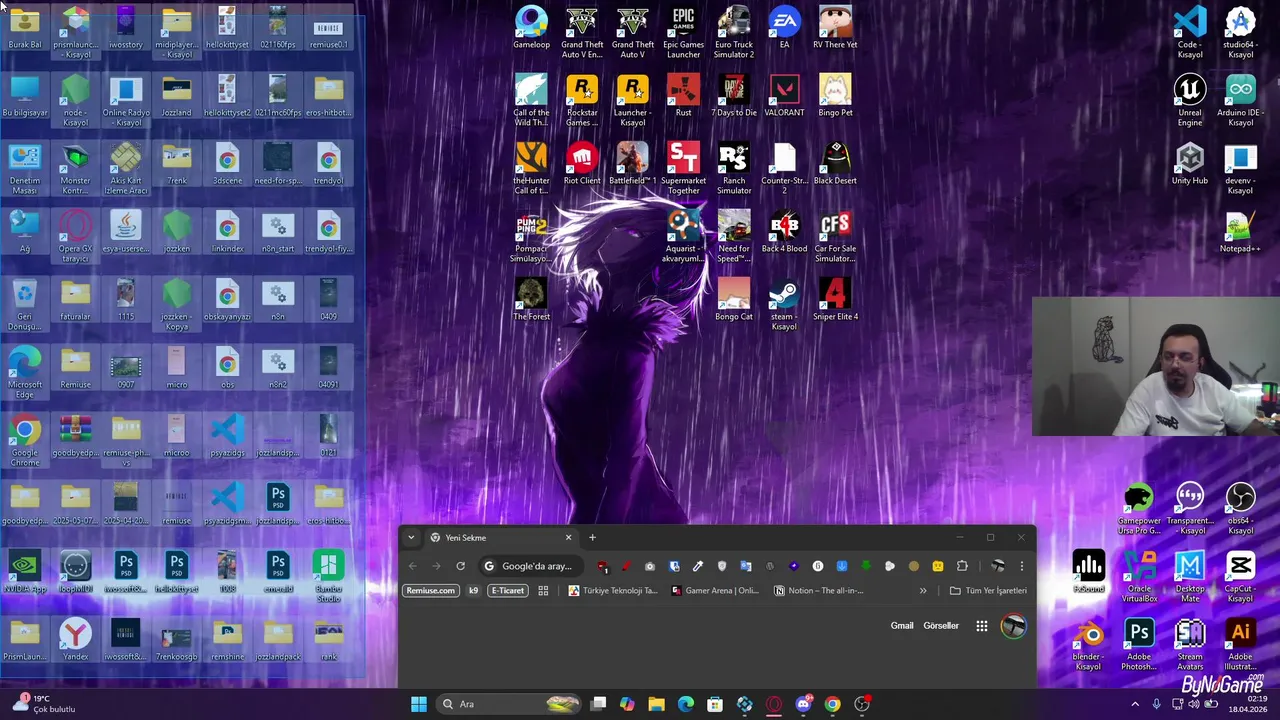Open the Bambu Studio icon
Image resolution: width=1280 pixels, height=720 pixels.
[328, 576]
